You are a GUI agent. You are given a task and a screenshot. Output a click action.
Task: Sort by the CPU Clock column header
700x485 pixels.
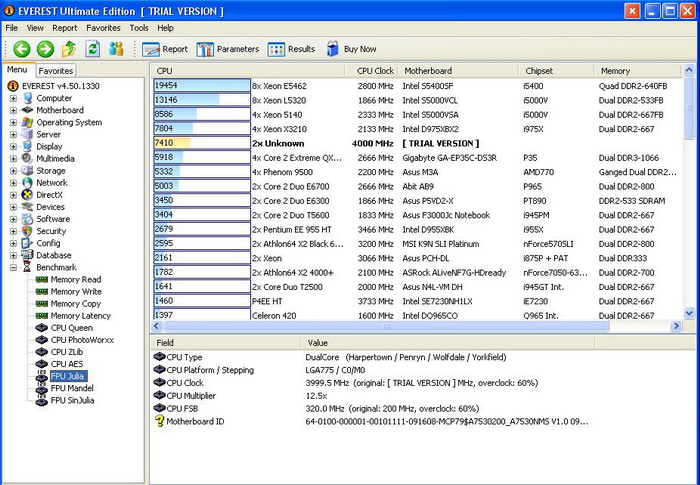click(371, 71)
